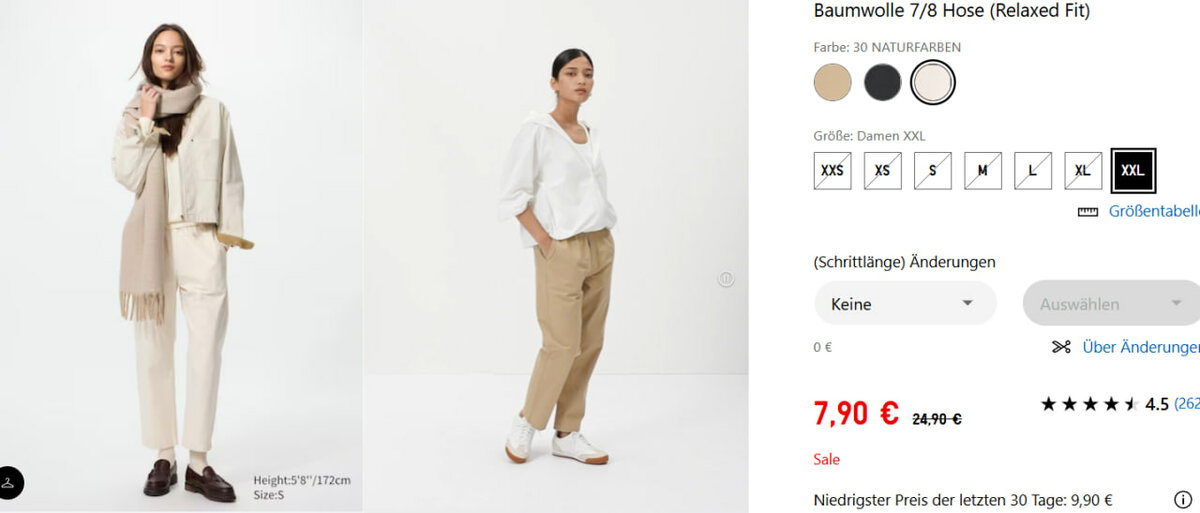The height and width of the screenshot is (513, 1200).
Task: Choose the natural white color swatch
Action: coord(934,82)
